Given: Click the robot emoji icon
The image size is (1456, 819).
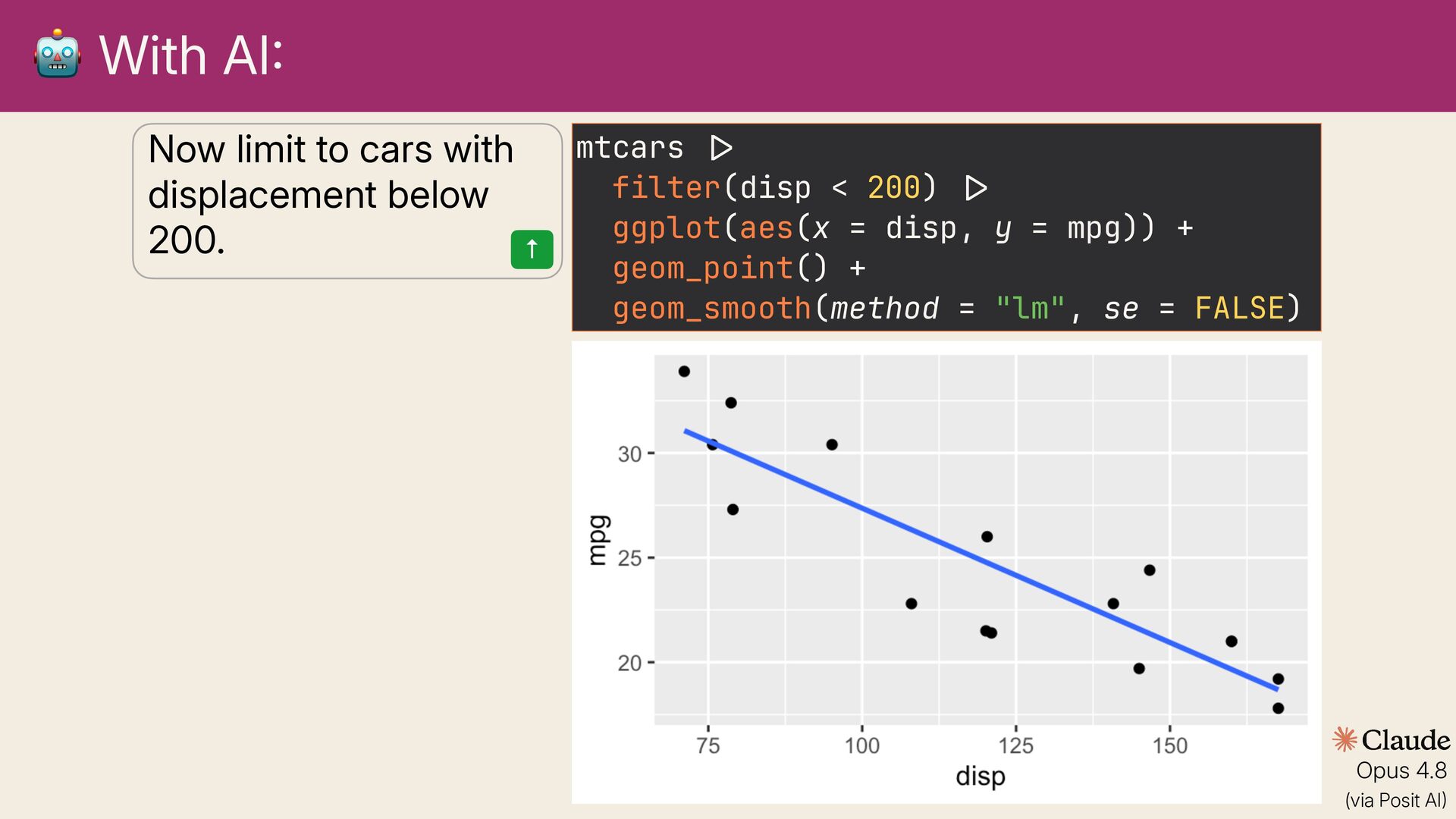Looking at the screenshot, I should pyautogui.click(x=57, y=54).
